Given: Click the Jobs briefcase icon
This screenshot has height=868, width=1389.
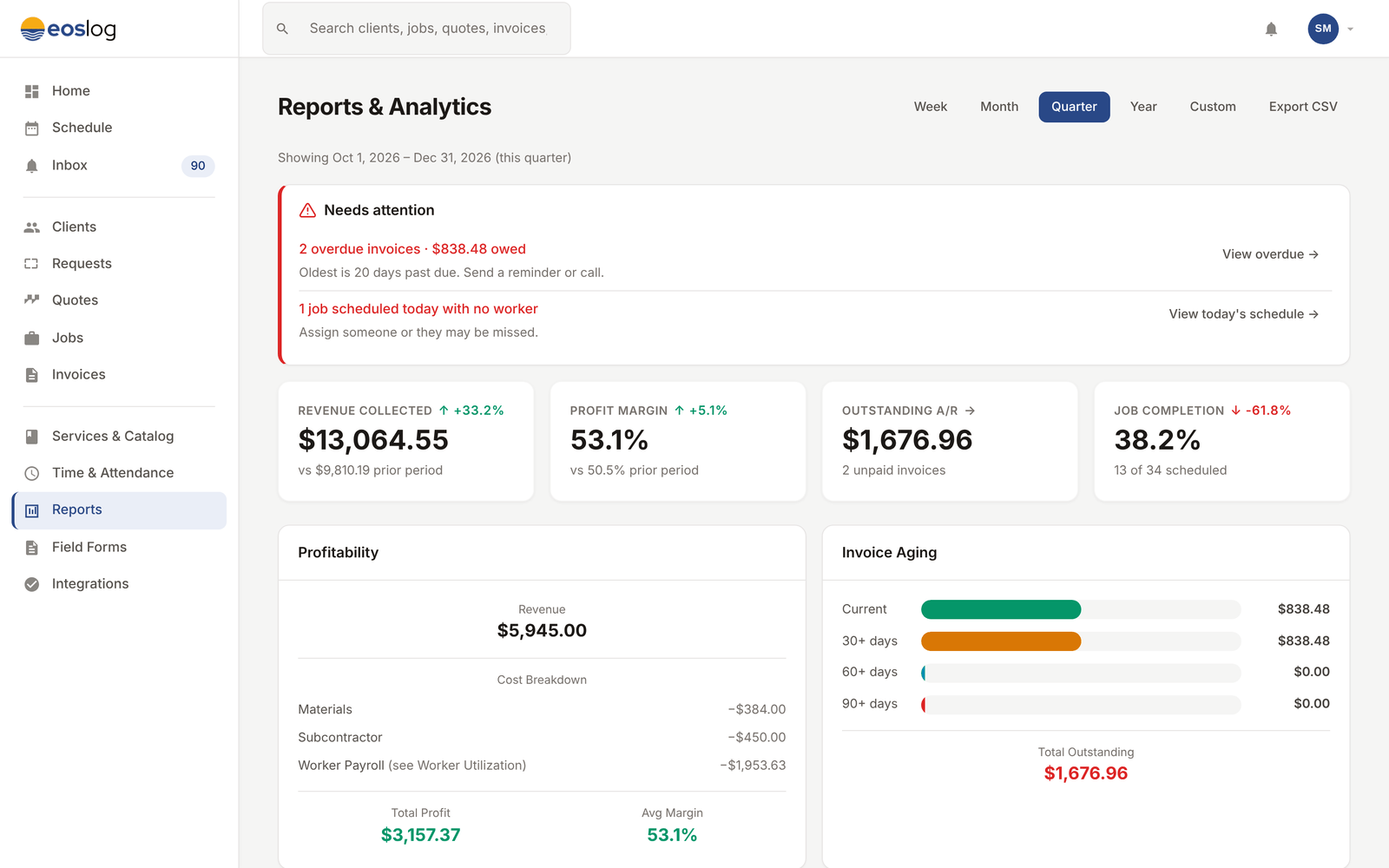Looking at the screenshot, I should coord(32,339).
